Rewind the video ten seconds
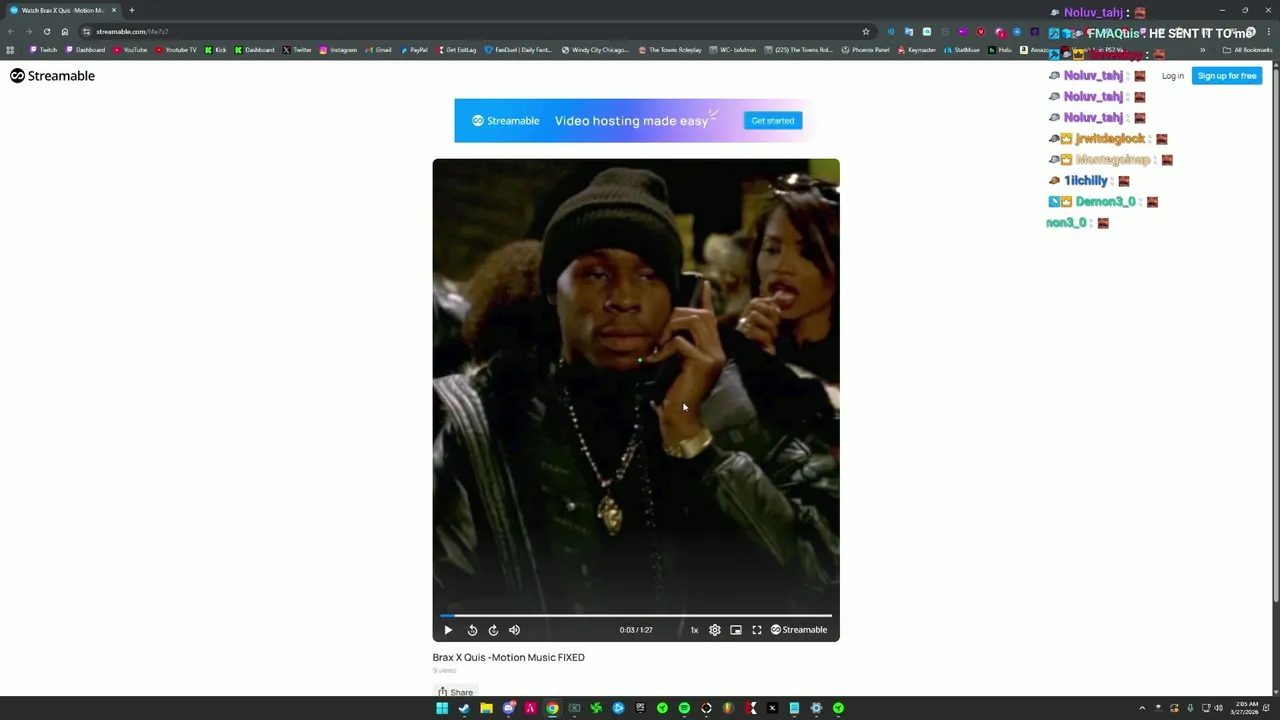Screen dimensions: 1280x720 tap(472, 630)
